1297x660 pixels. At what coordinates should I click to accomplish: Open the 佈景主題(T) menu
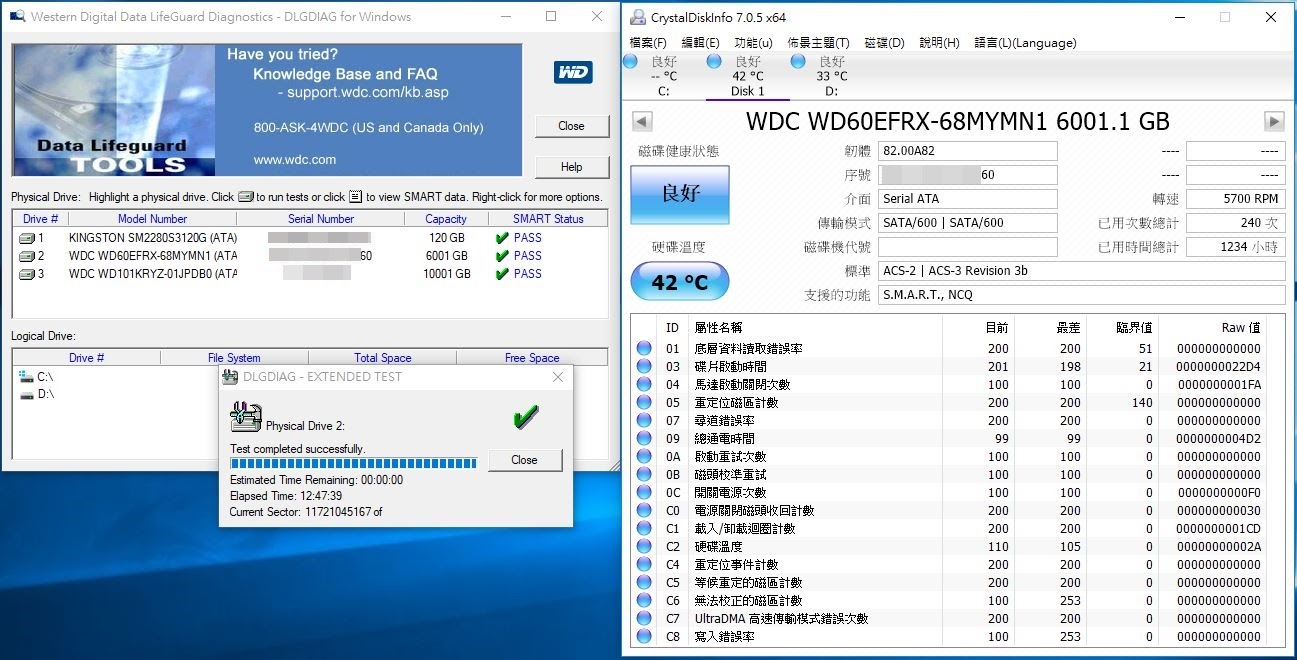(818, 43)
